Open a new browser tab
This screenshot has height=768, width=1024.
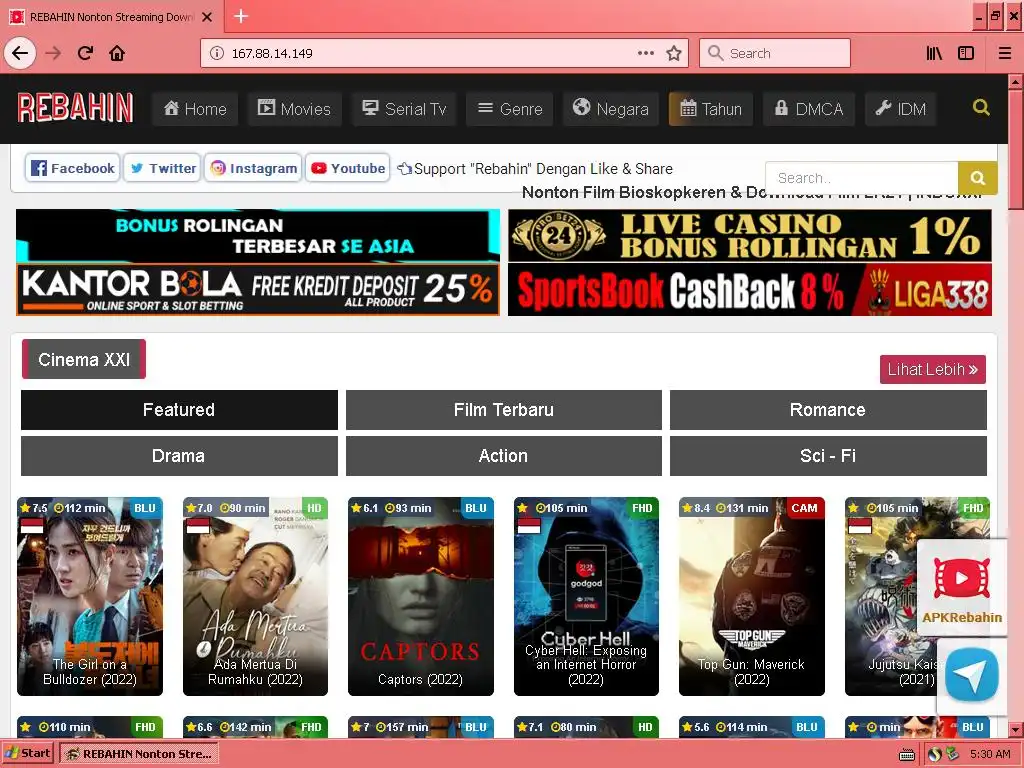tap(241, 16)
